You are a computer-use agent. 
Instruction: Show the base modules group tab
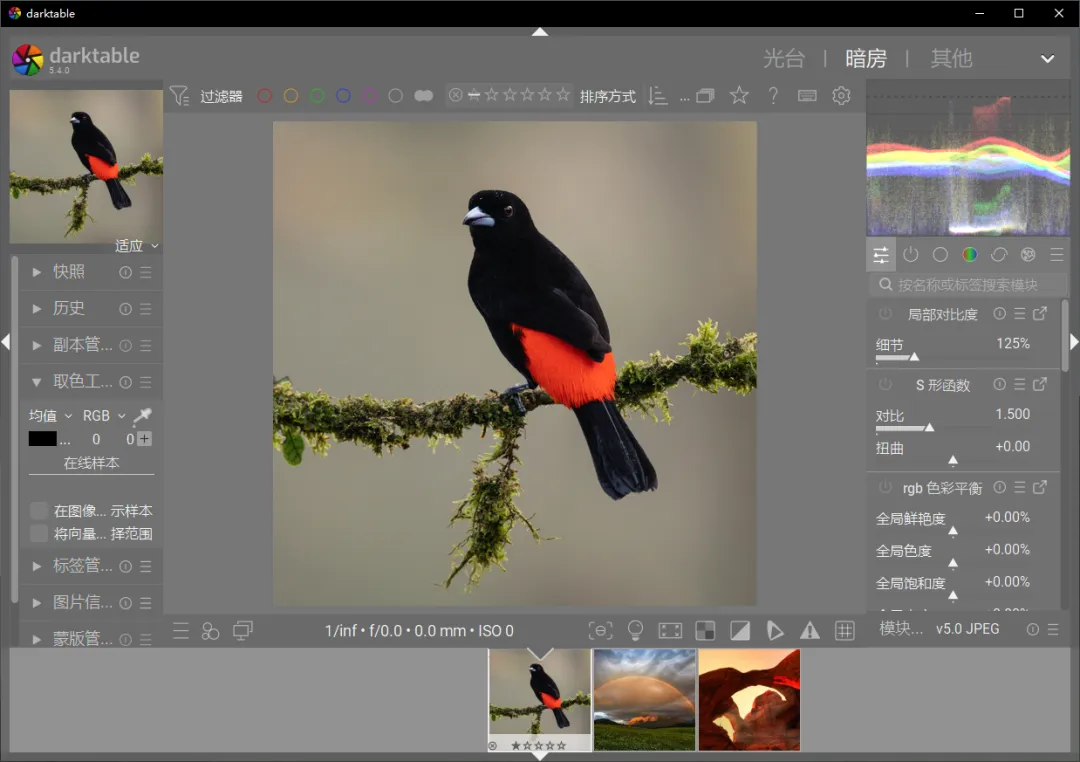coord(940,255)
